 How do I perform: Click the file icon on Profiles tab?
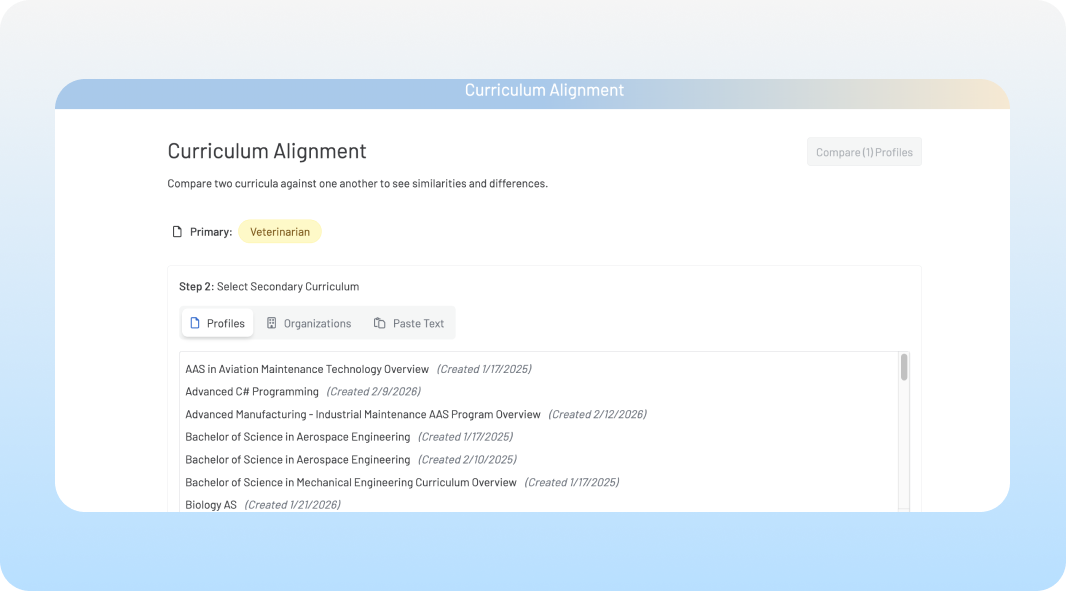195,323
